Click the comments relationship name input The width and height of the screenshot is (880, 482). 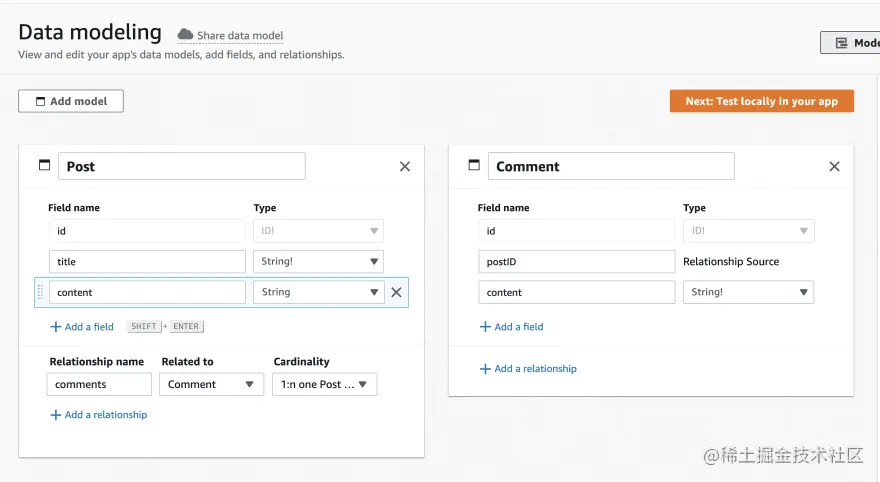(x=99, y=384)
